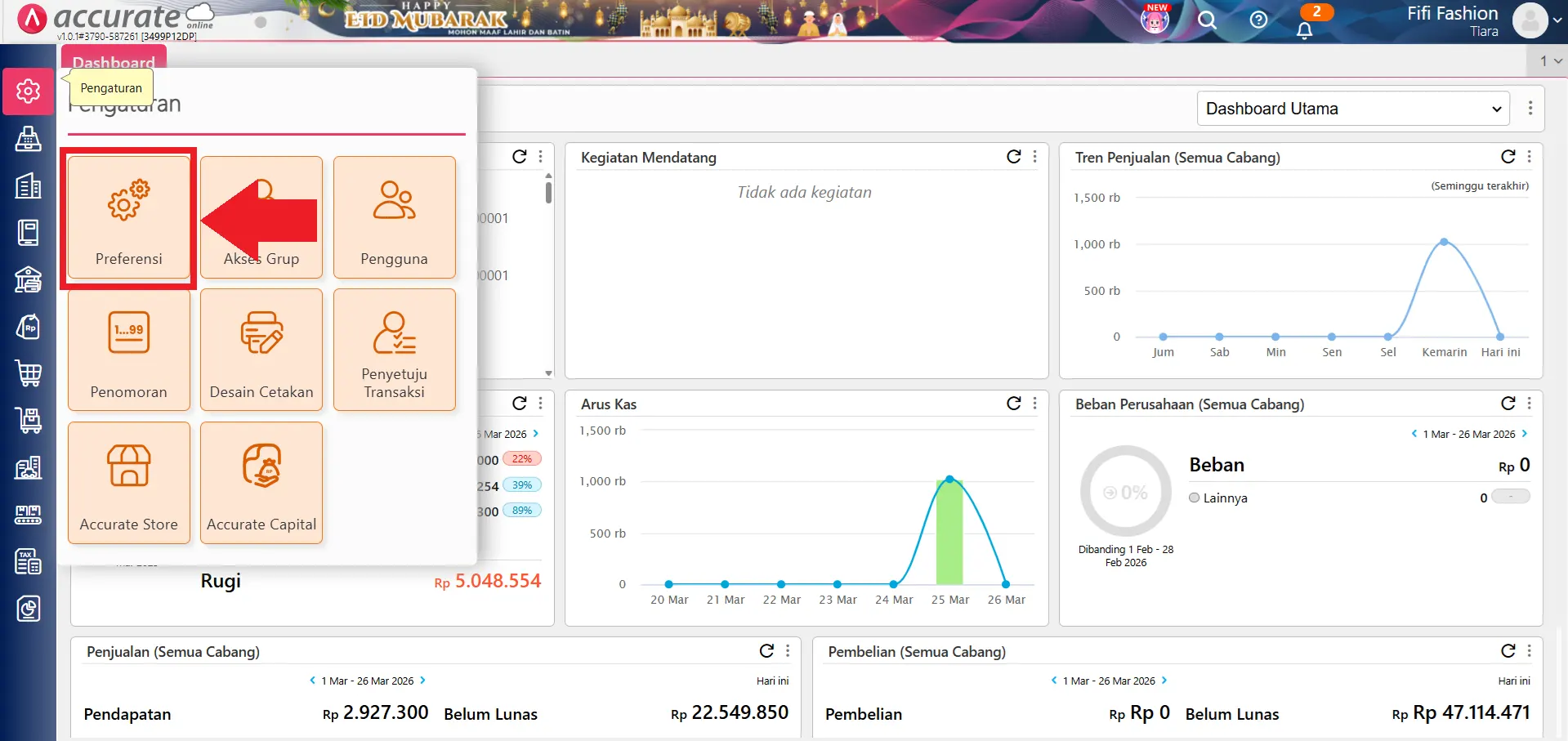
Task: Go to next period in Beban Perusahaan
Action: (x=1525, y=434)
